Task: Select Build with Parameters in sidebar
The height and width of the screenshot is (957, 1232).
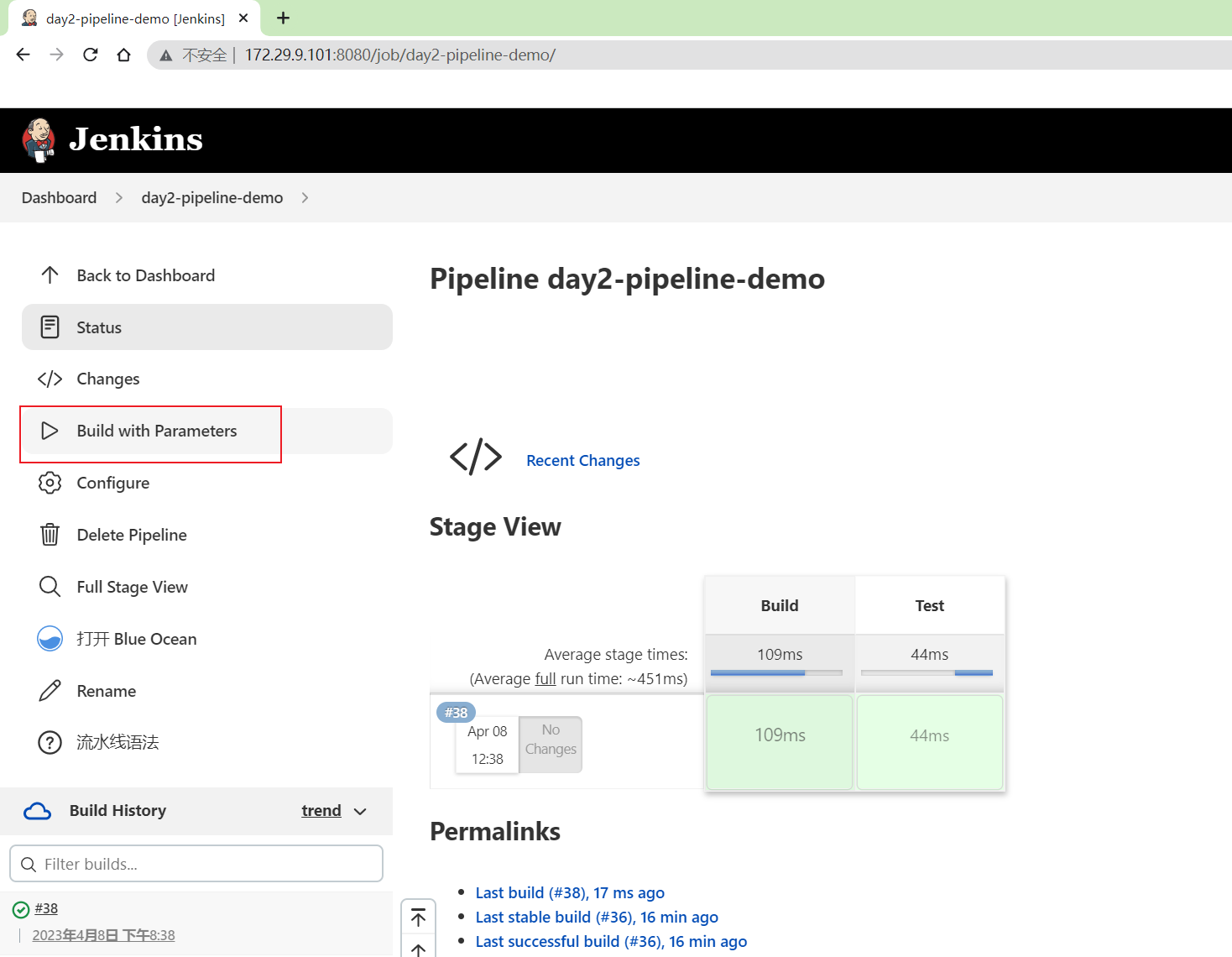Action: [207, 431]
